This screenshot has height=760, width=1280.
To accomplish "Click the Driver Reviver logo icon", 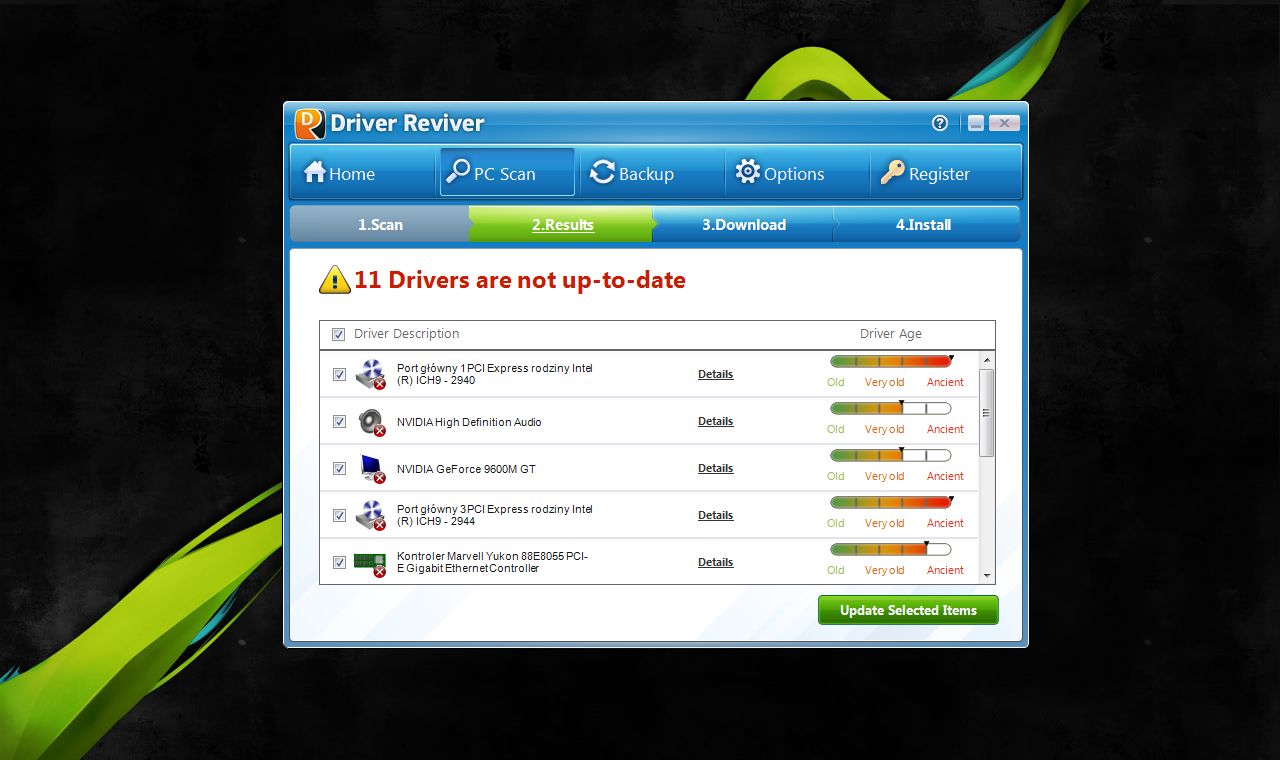I will click(310, 124).
